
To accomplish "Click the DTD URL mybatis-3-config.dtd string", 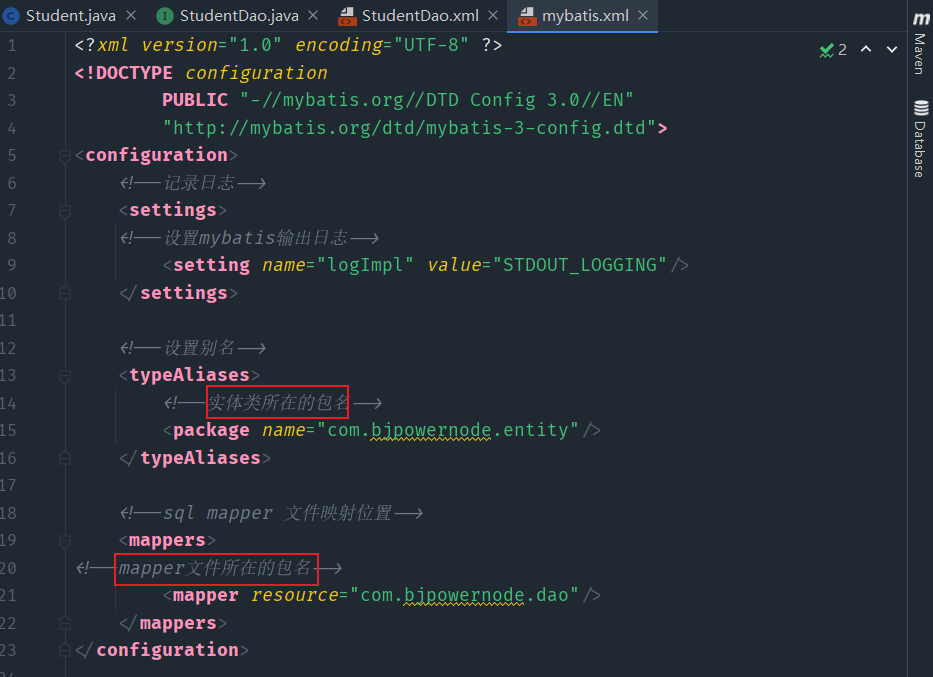I will pyautogui.click(x=409, y=128).
